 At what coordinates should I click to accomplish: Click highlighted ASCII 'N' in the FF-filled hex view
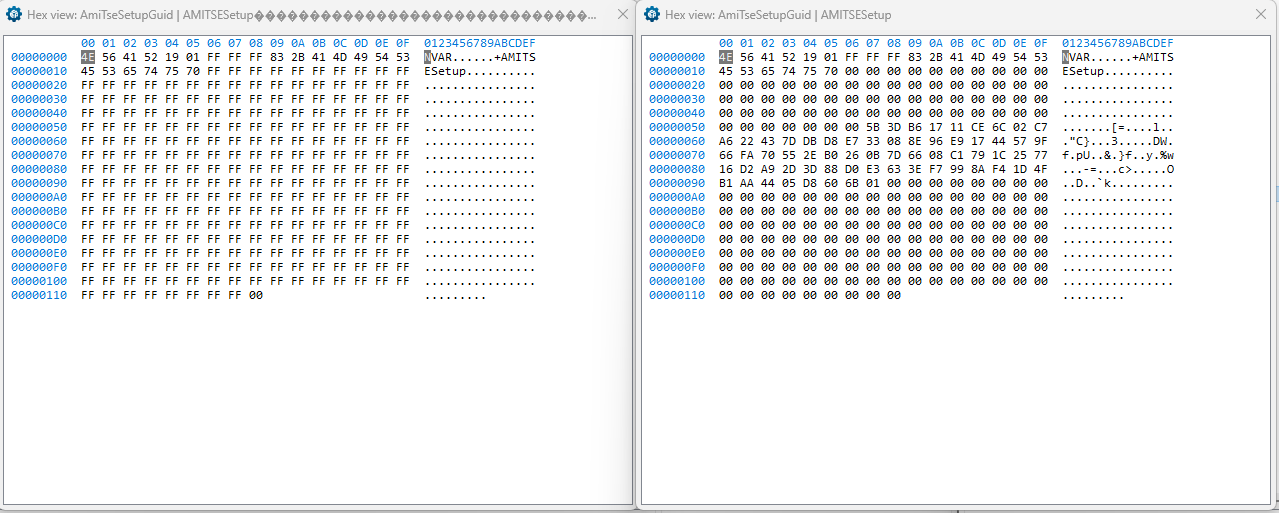click(x=428, y=57)
